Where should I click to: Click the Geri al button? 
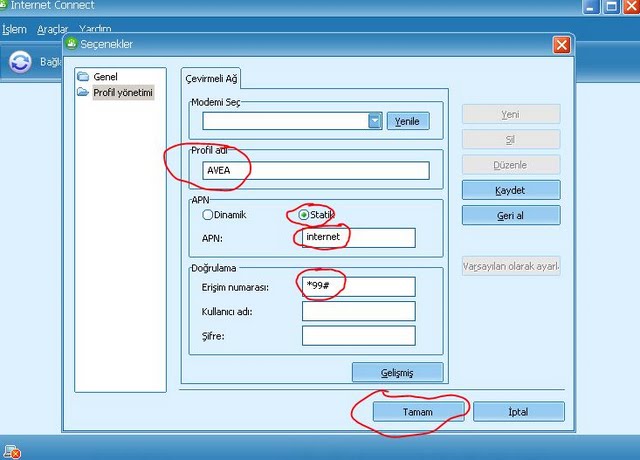tap(510, 215)
